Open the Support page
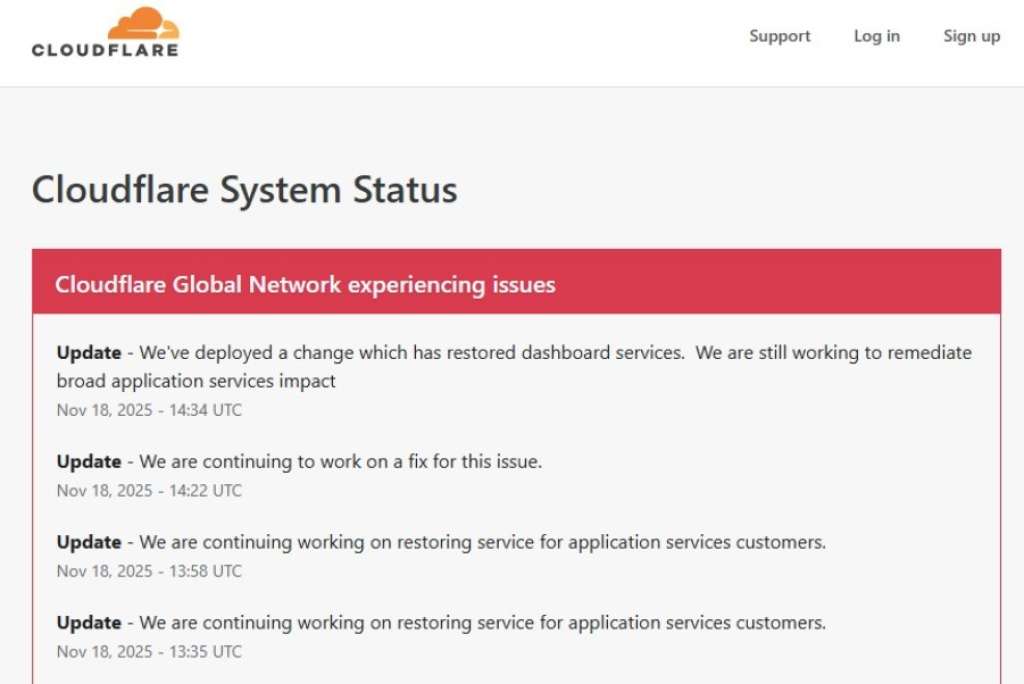The width and height of the screenshot is (1024, 684). point(780,36)
